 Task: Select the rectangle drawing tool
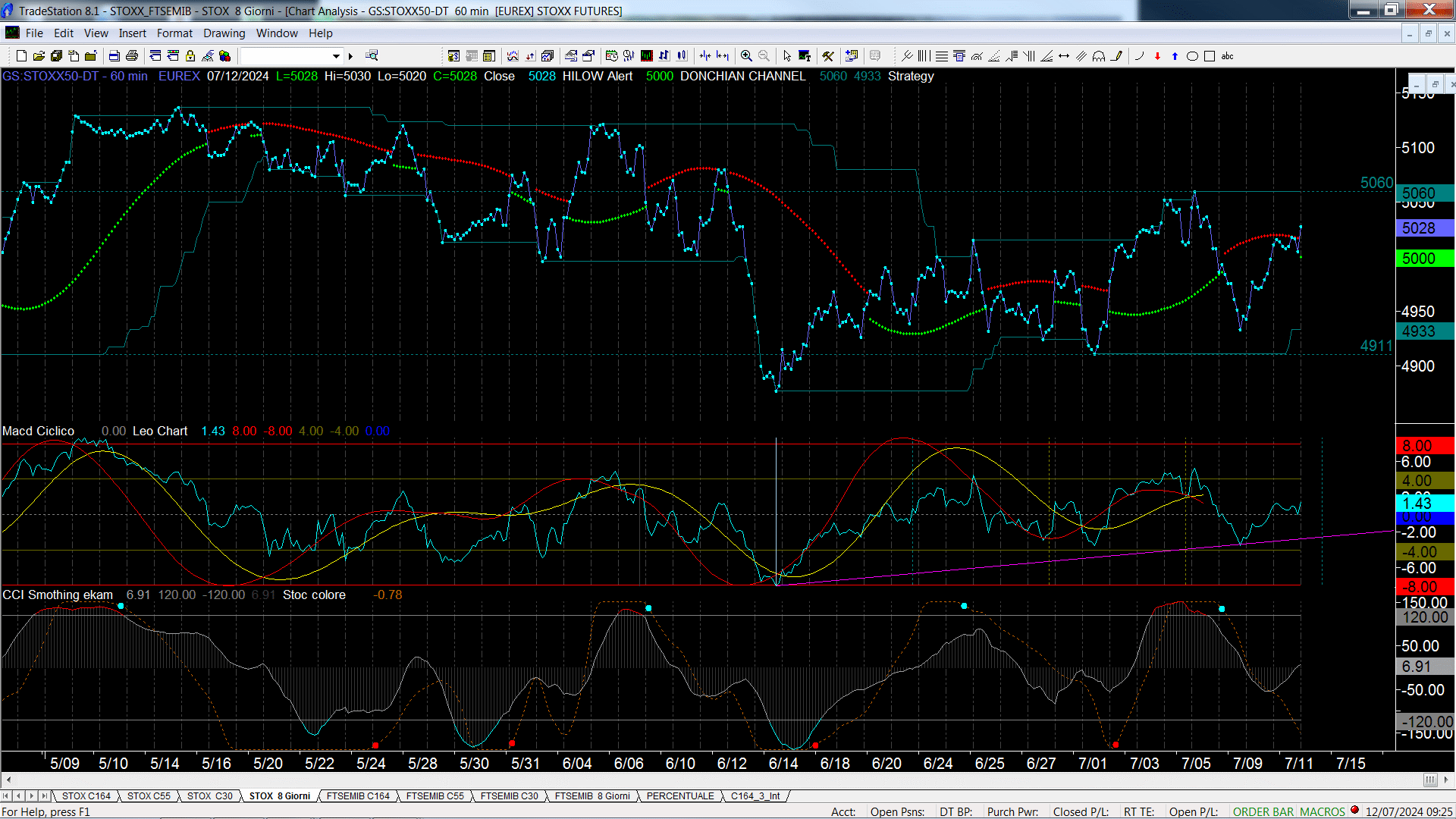point(1210,55)
